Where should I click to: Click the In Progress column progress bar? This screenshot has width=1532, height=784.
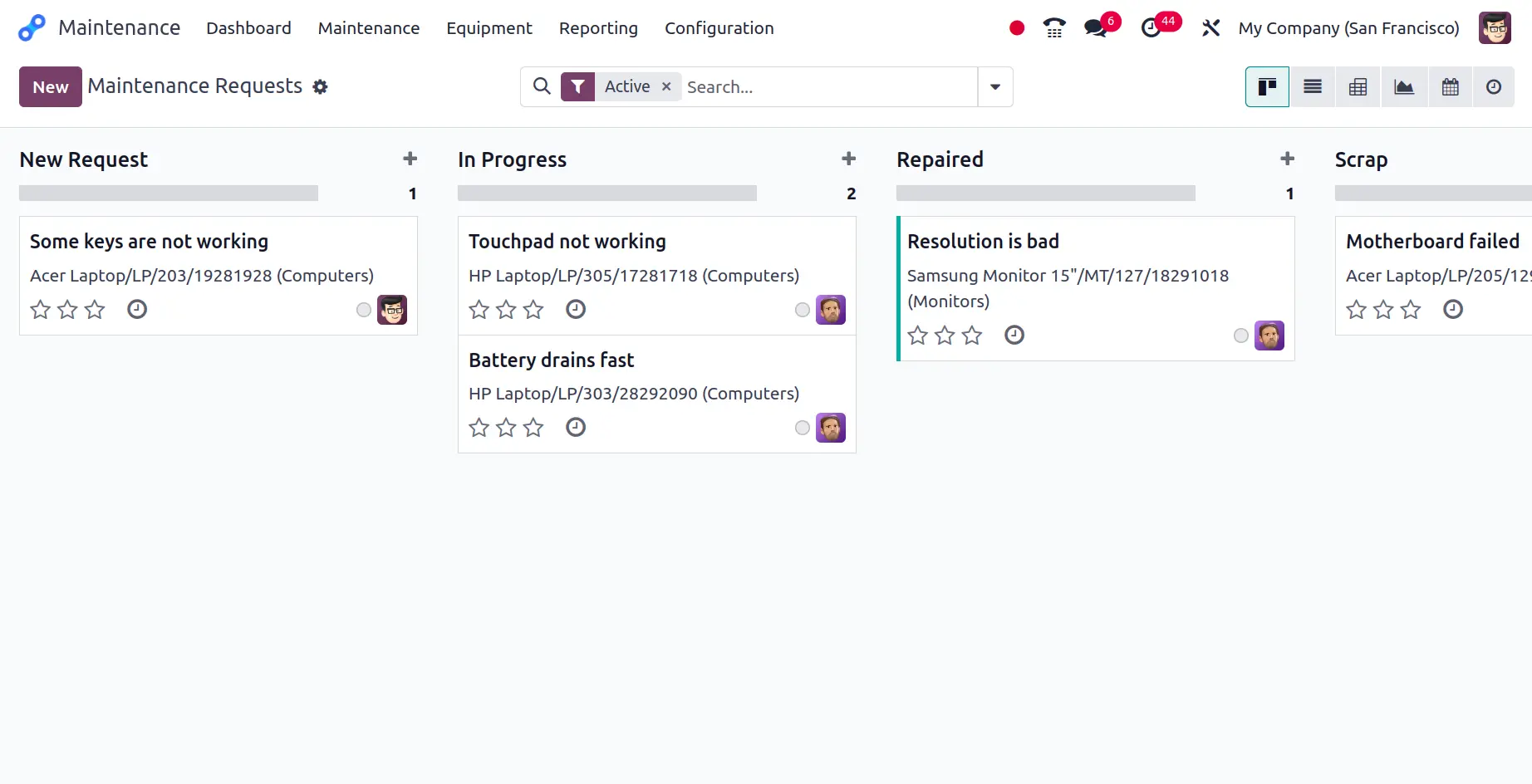(606, 194)
